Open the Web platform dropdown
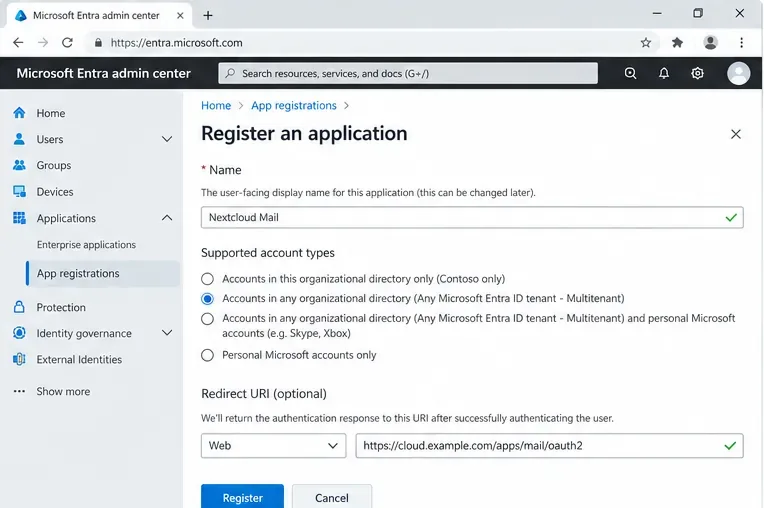The width and height of the screenshot is (764, 508). pos(273,446)
